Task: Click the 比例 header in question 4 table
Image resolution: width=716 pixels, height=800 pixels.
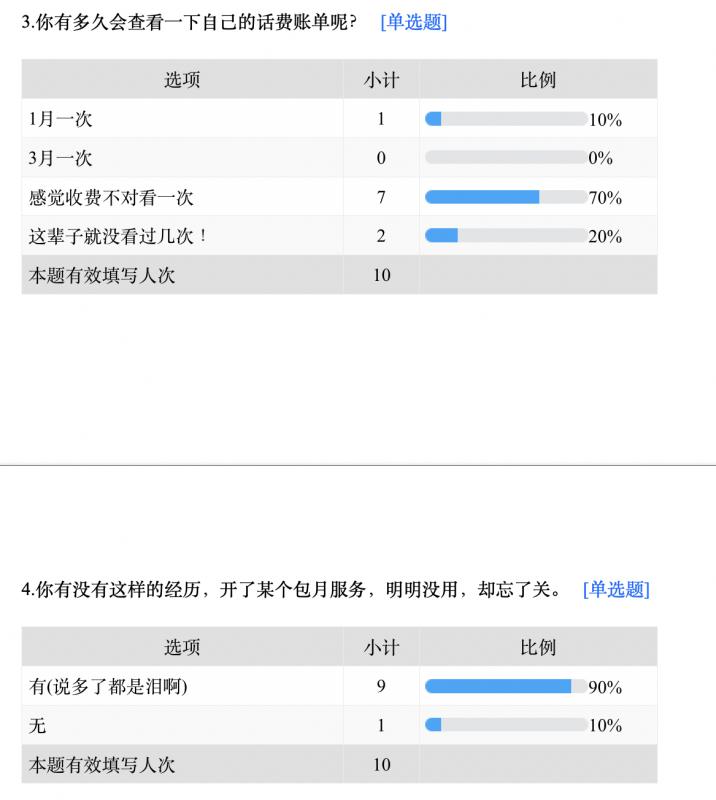Action: tap(538, 647)
